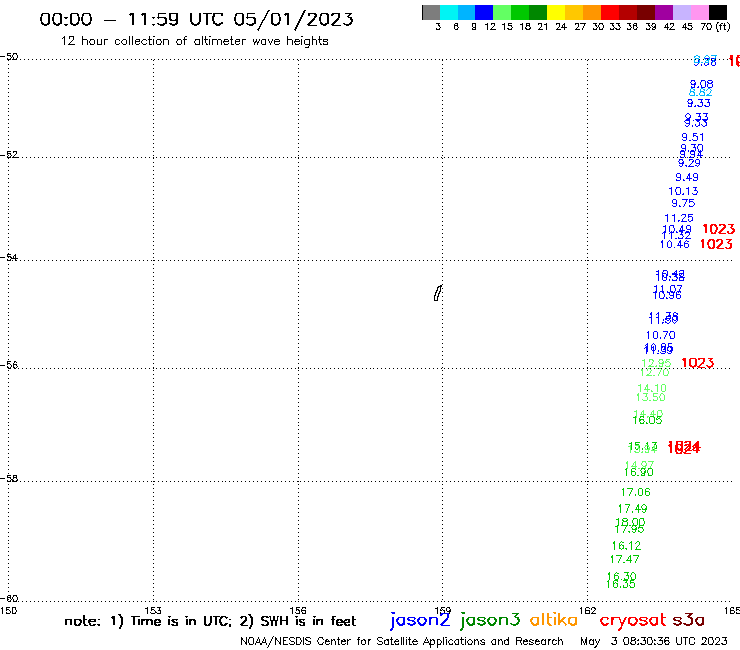Click the wave height value 9.49
Viewport: 740px width, 650px height.
coord(687,177)
